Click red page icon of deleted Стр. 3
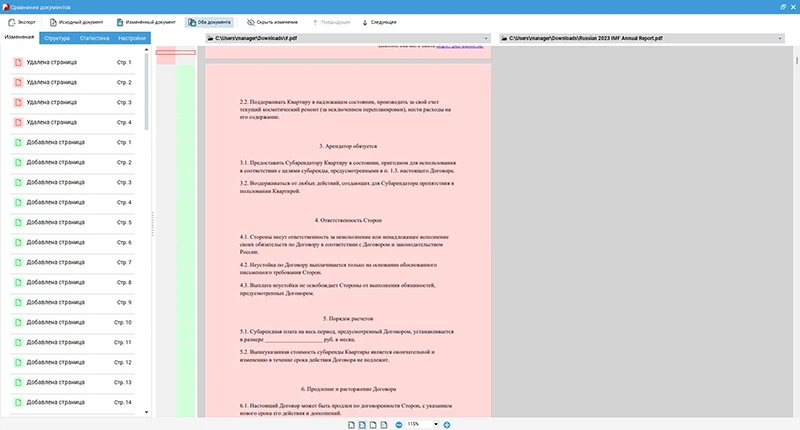Viewport: 800px width, 430px height. (x=18, y=102)
